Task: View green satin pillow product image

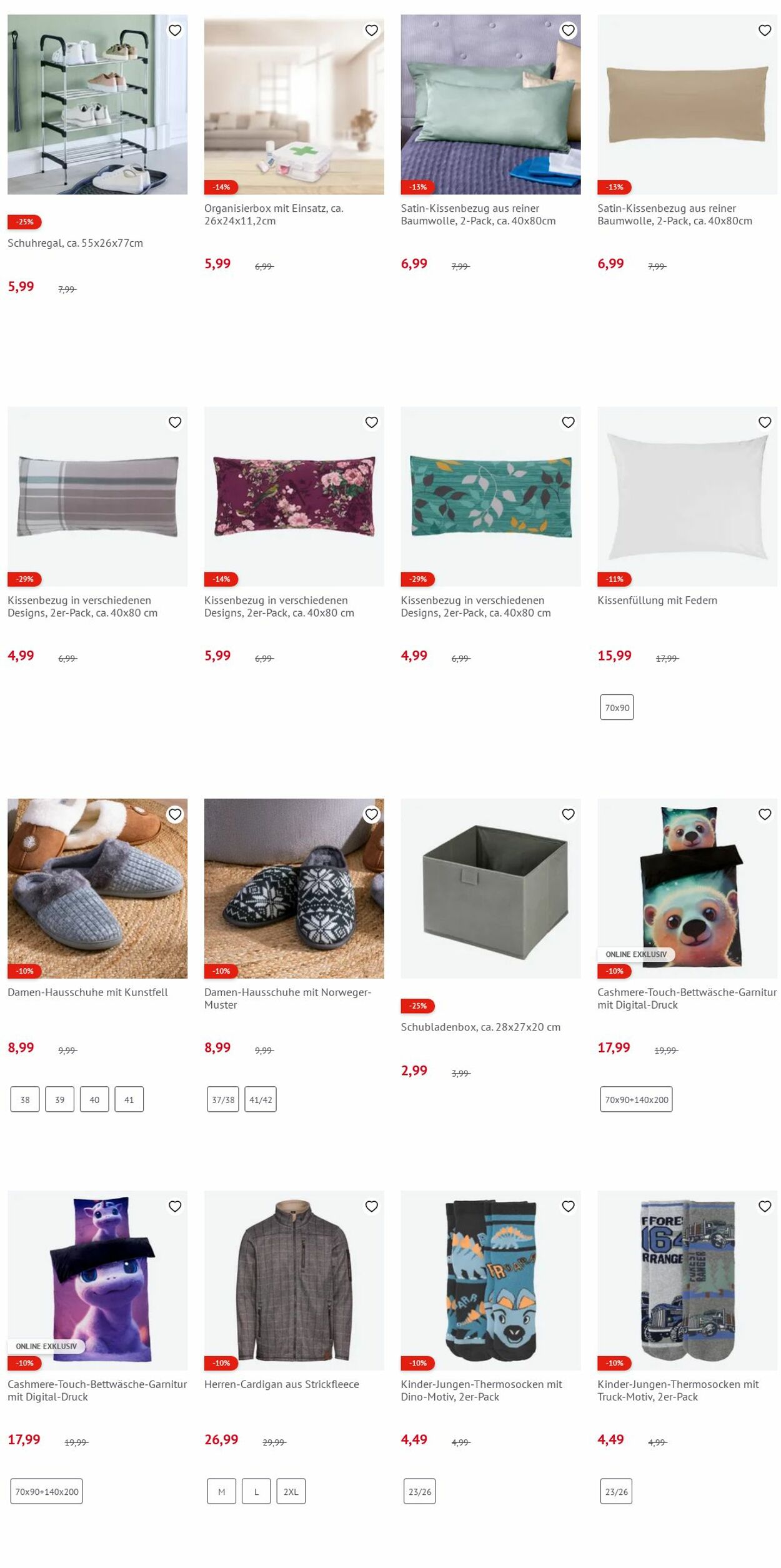Action: point(490,104)
